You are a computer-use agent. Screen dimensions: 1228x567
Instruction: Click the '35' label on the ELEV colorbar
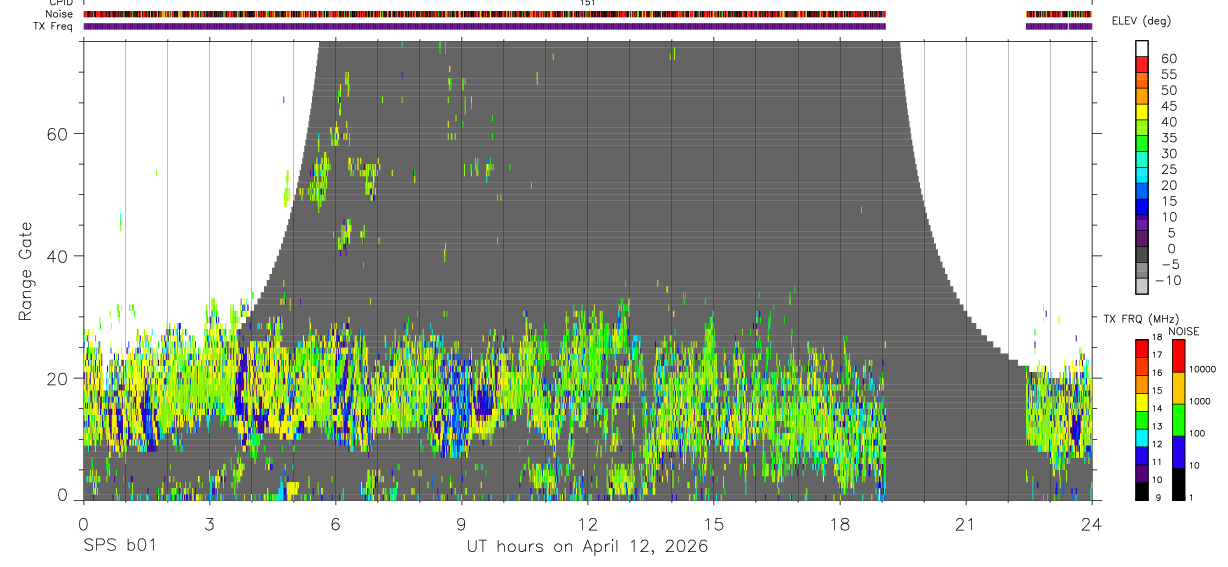pos(1168,137)
